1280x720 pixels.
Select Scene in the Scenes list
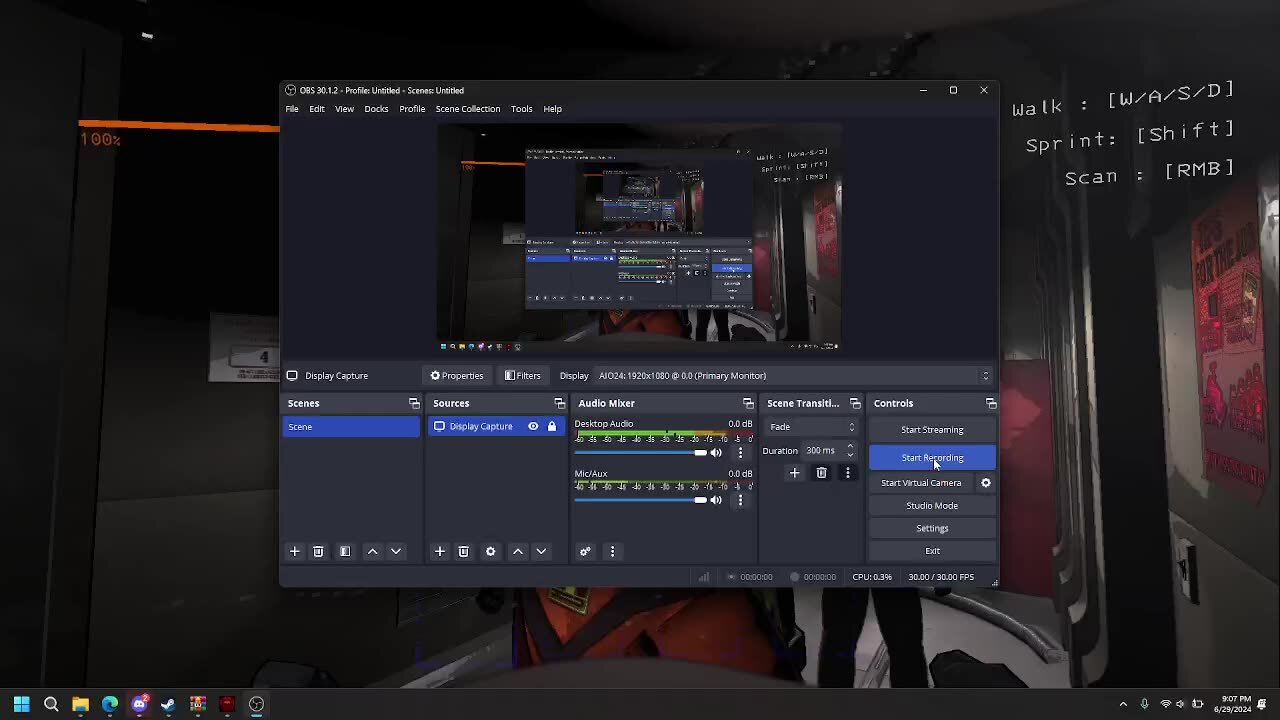351,427
